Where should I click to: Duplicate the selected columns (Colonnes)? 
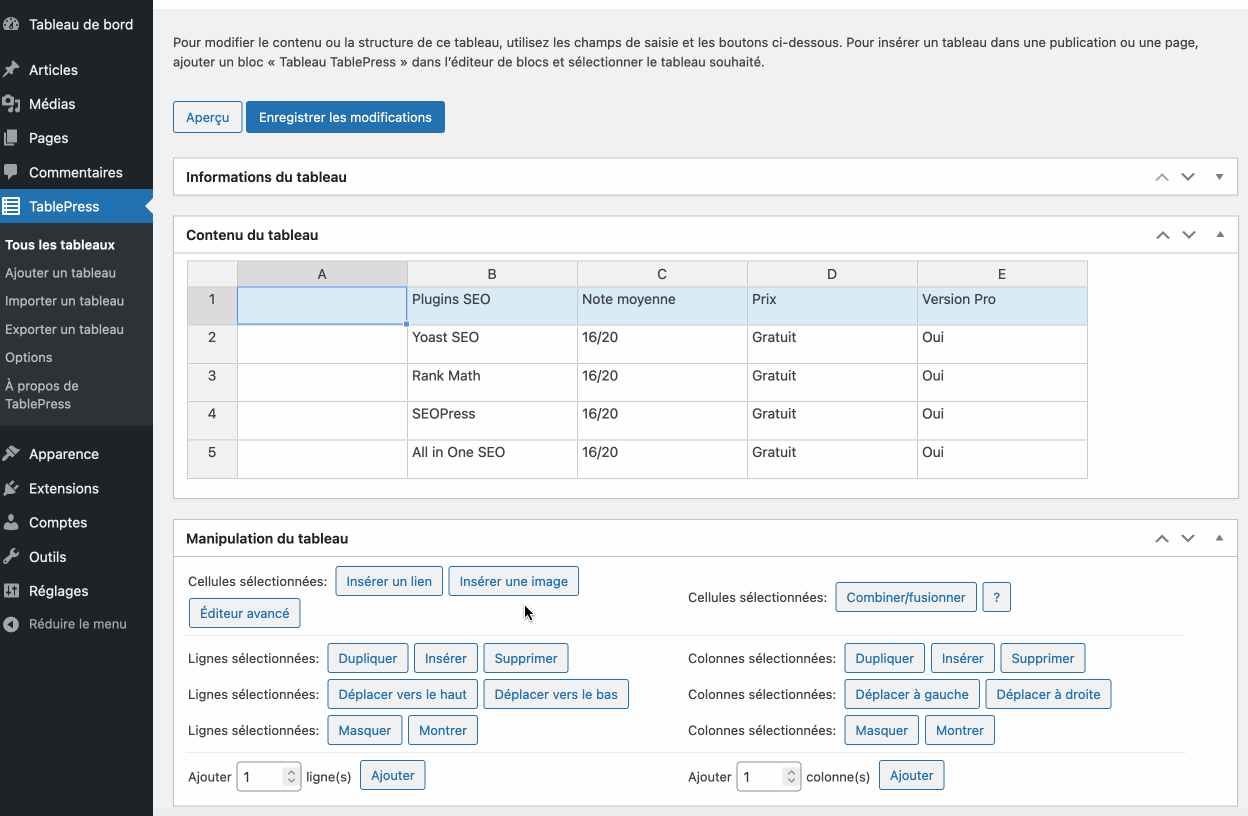(x=885, y=658)
